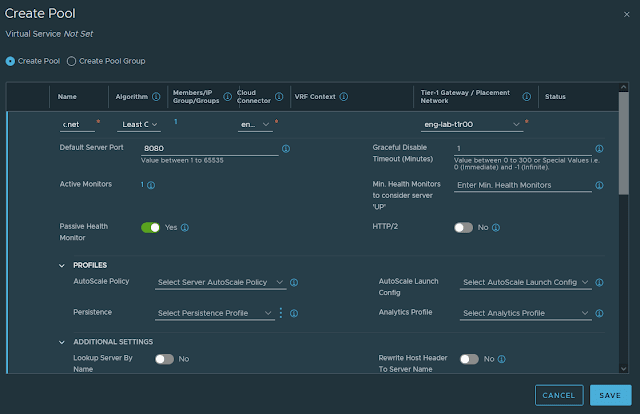
Task: Open the Select Persistence Profile dropdown
Action: point(215,314)
